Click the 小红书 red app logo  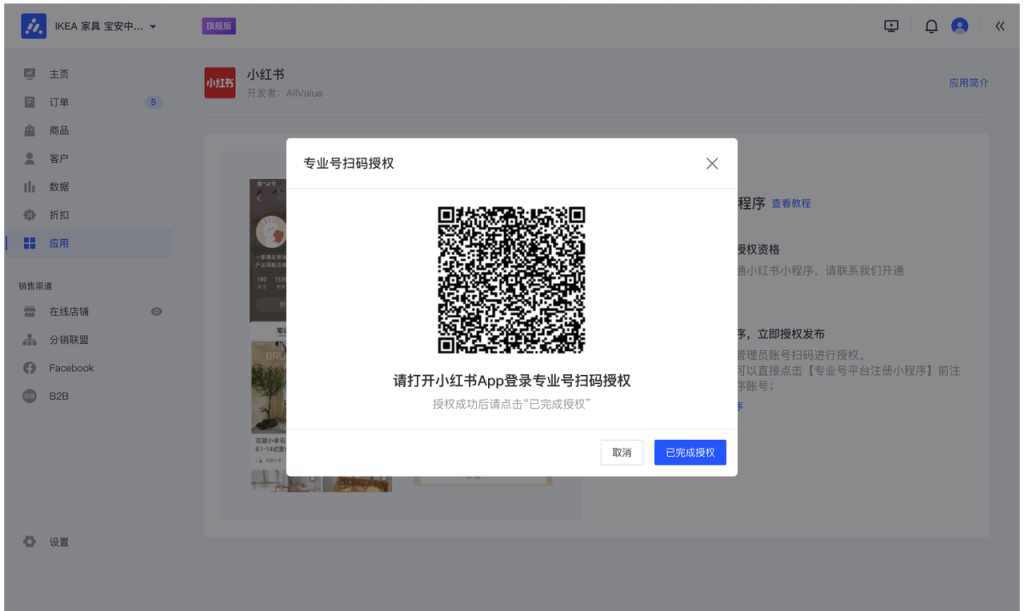pyautogui.click(x=220, y=83)
